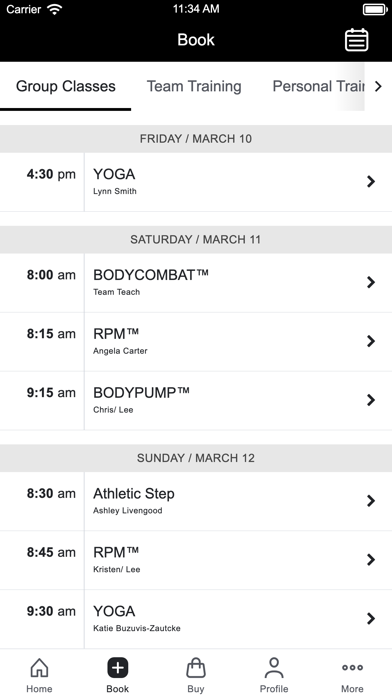Open the More three-dots icon

(x=352, y=668)
